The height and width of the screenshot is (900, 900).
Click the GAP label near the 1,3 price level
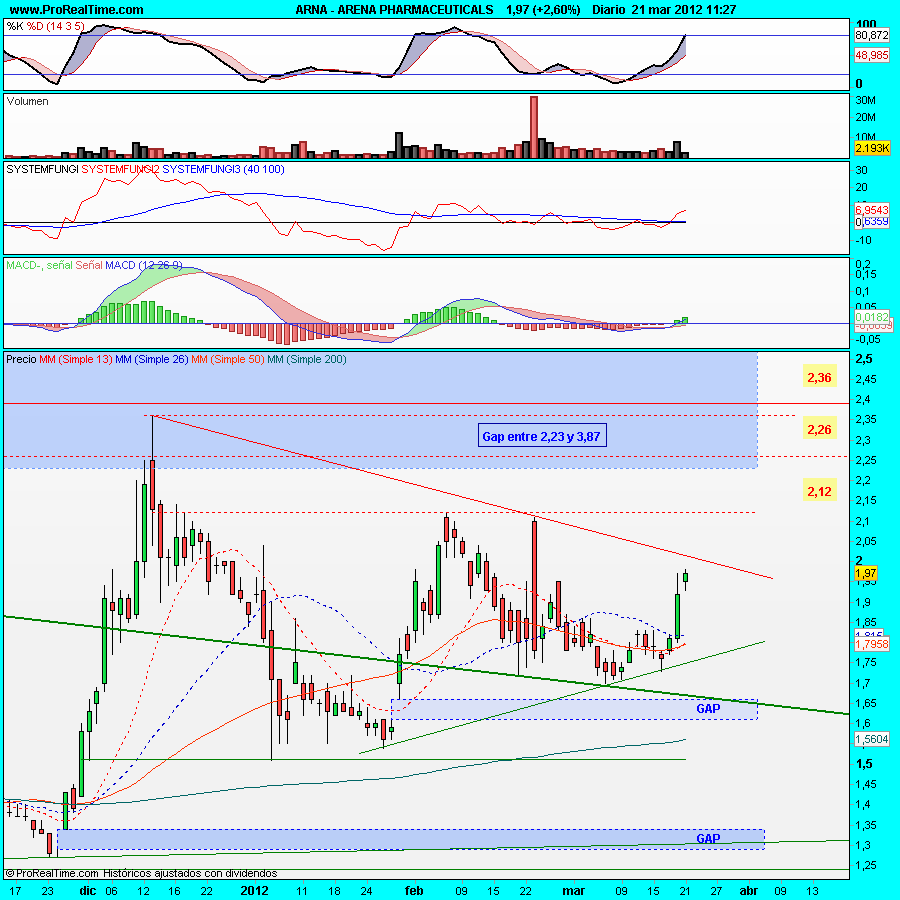click(x=708, y=839)
